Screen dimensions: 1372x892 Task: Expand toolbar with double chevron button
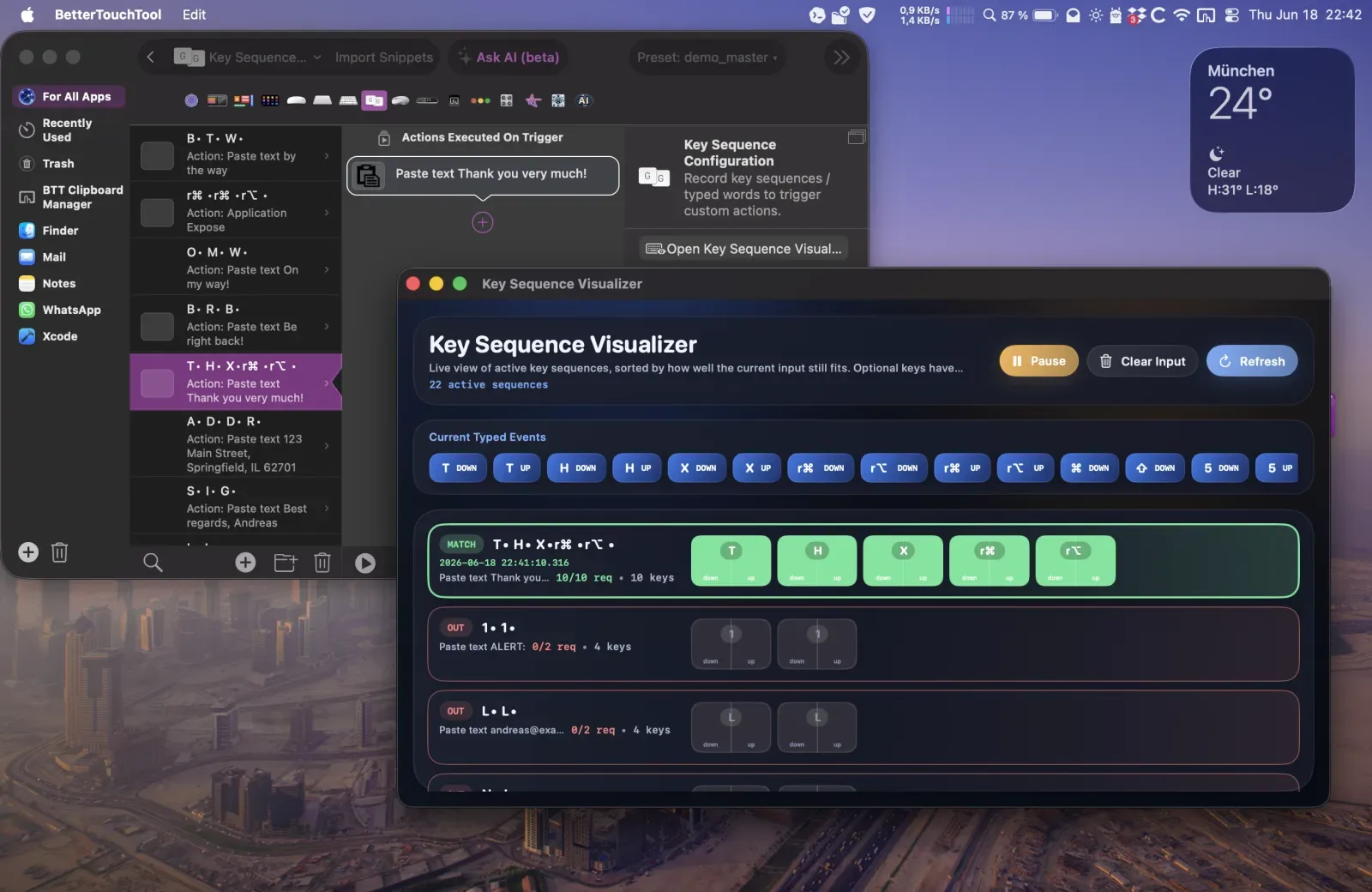(841, 57)
